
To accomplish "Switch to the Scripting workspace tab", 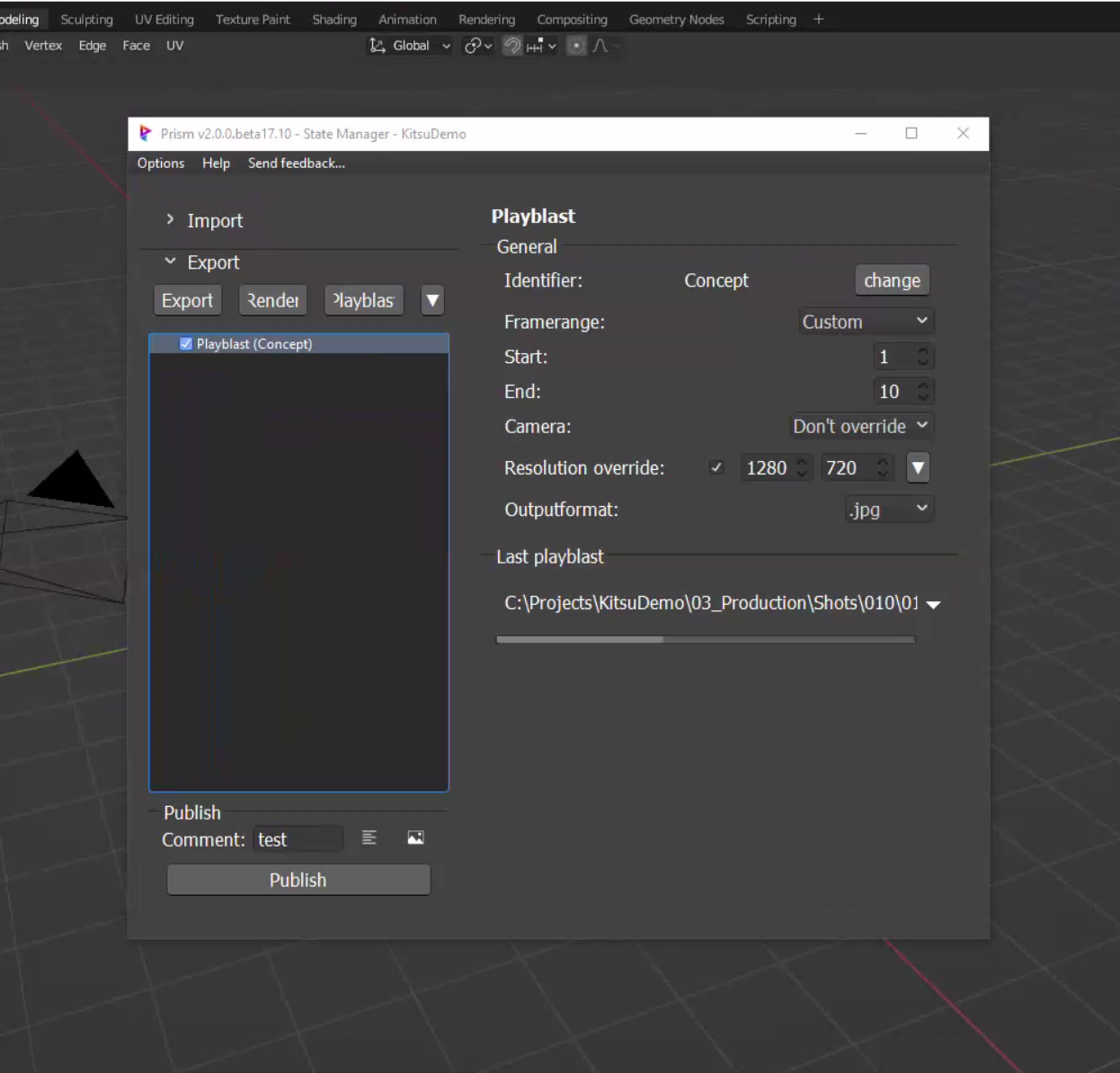I will [771, 19].
